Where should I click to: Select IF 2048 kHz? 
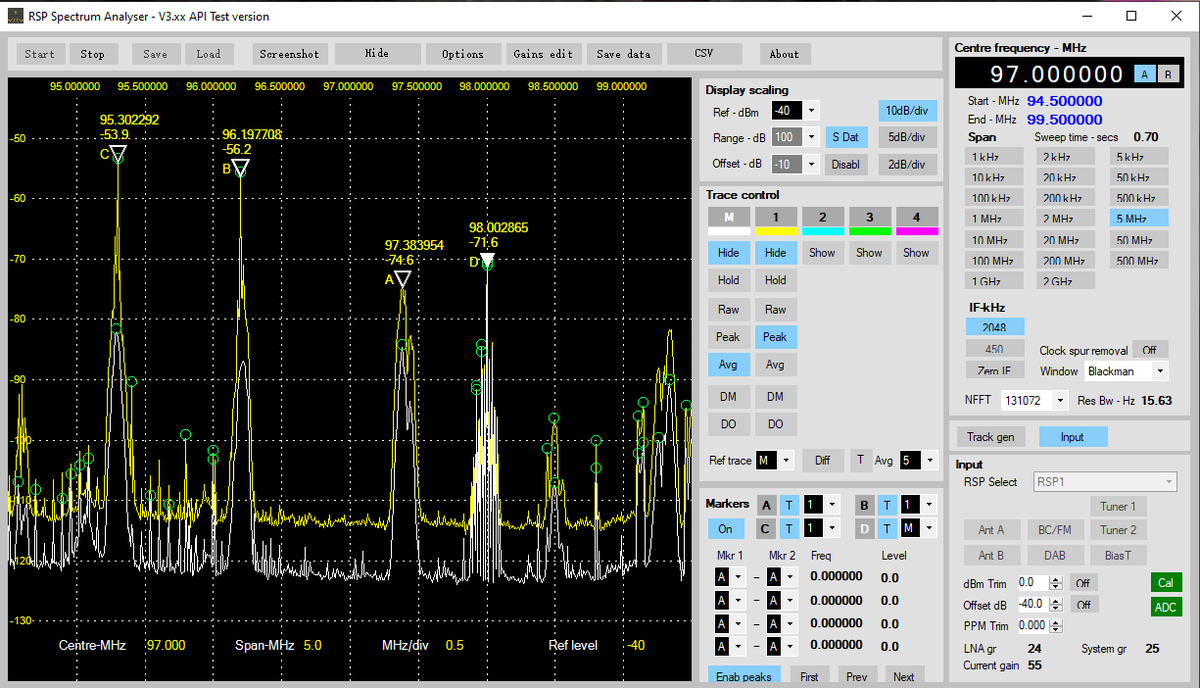tap(994, 327)
